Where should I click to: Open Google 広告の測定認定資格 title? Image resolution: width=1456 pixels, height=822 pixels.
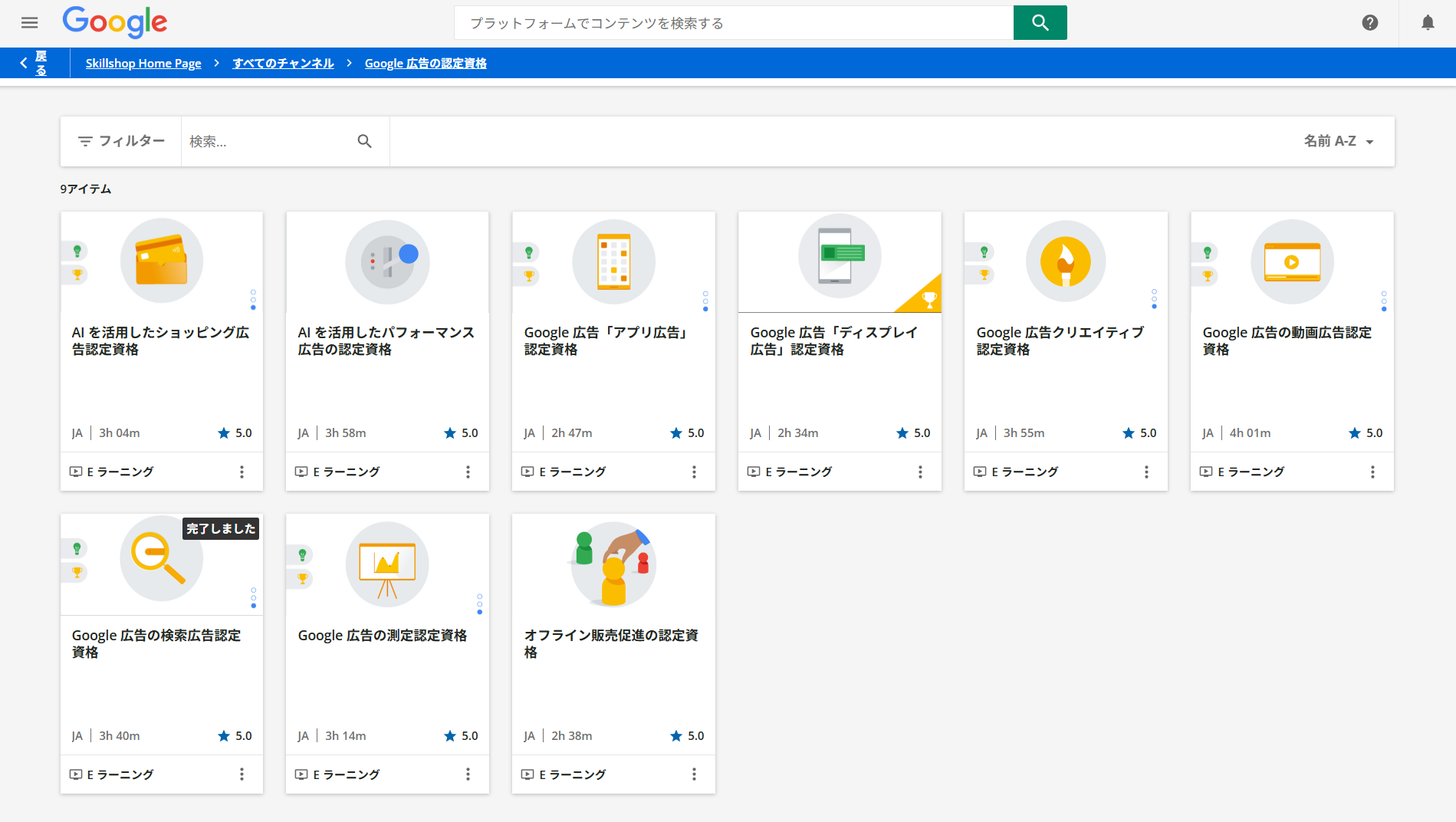pos(382,635)
